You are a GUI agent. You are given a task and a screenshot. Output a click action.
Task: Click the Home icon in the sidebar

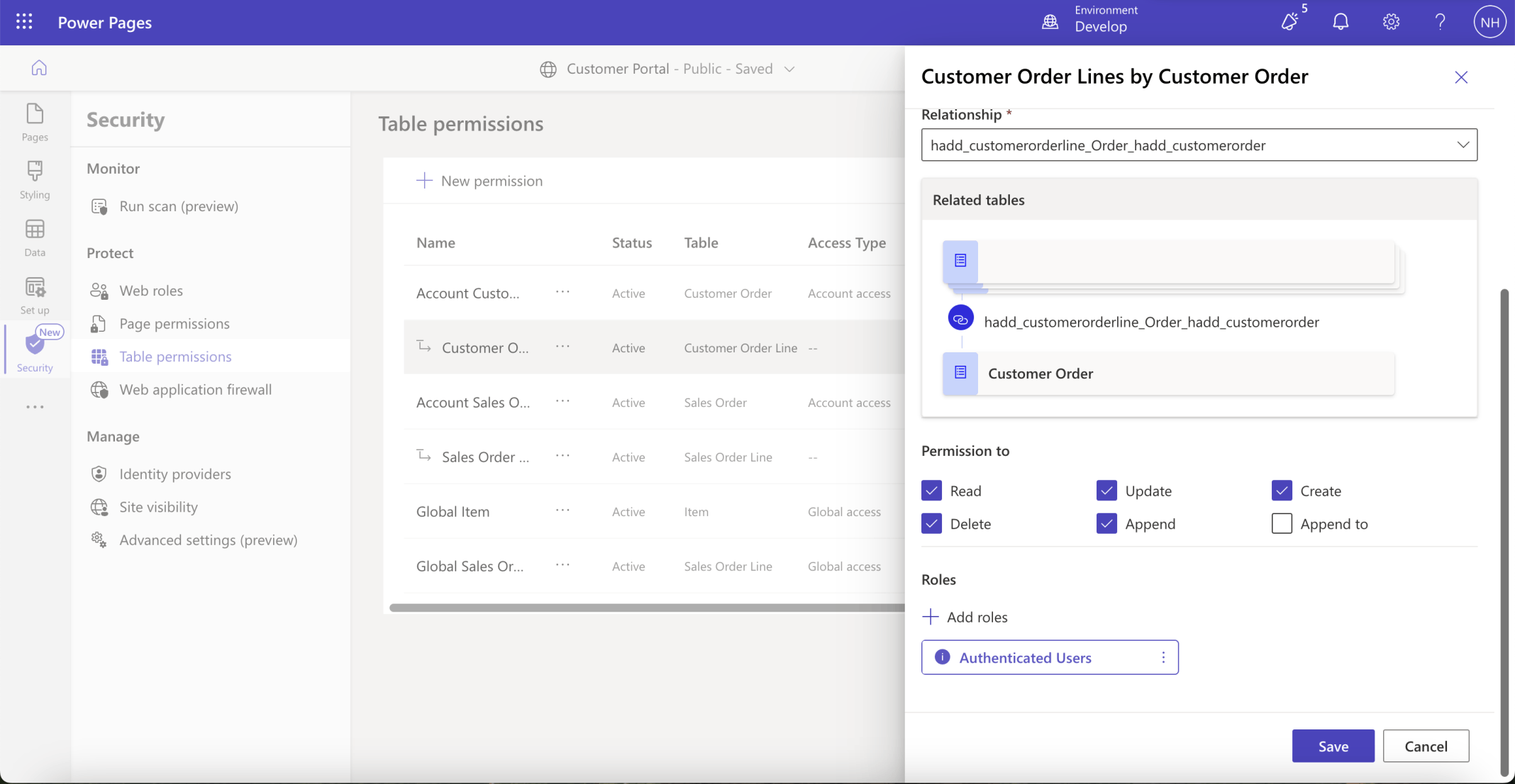point(39,68)
